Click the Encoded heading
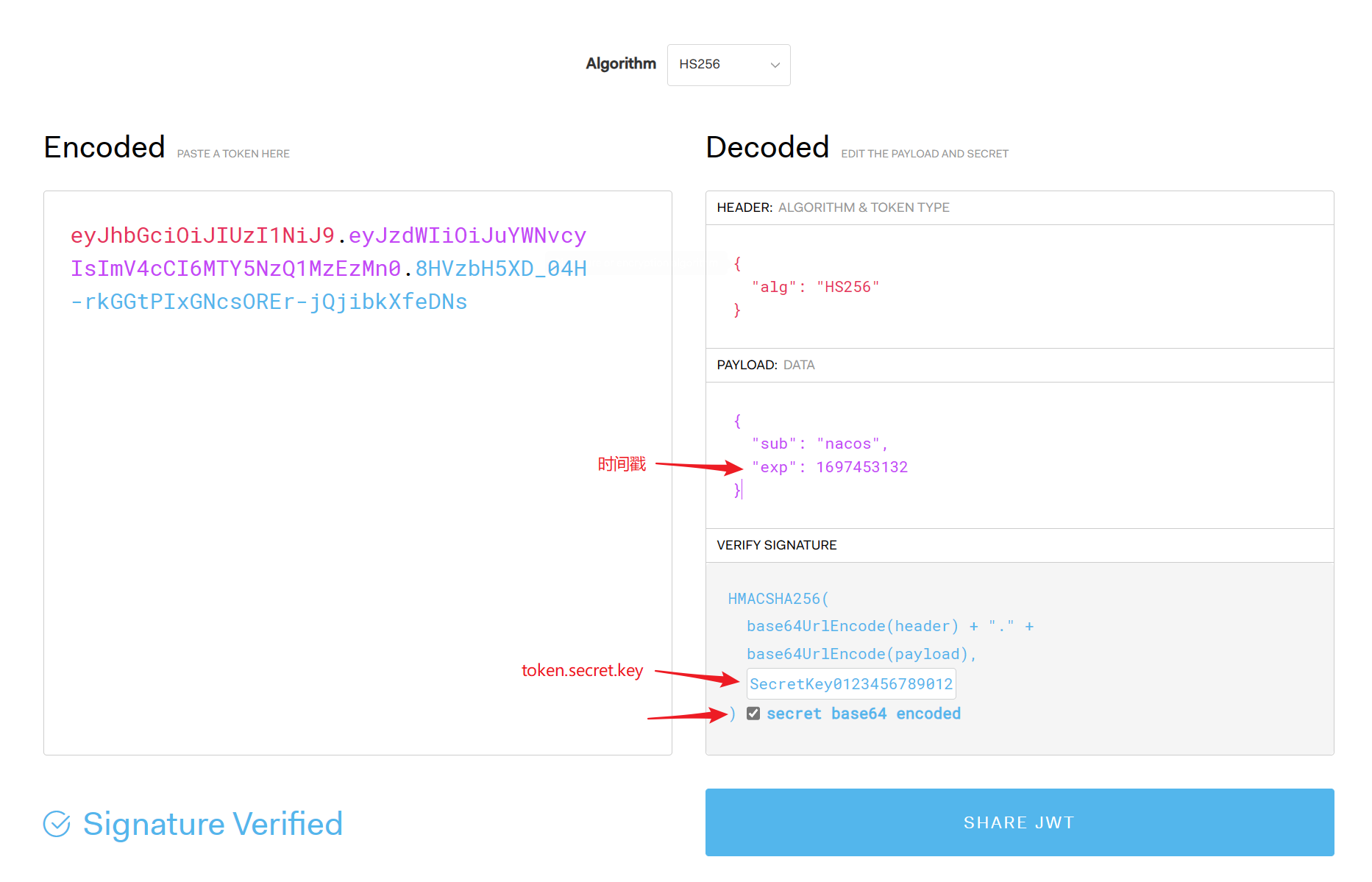This screenshot has width=1372, height=882. [104, 147]
